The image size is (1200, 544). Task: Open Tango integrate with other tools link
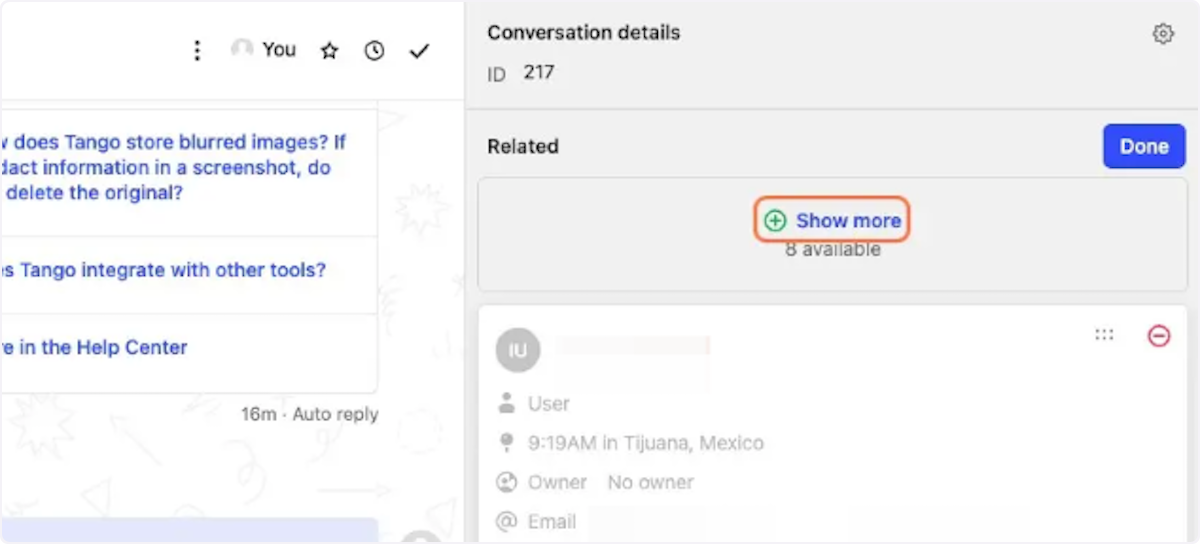click(x=163, y=270)
